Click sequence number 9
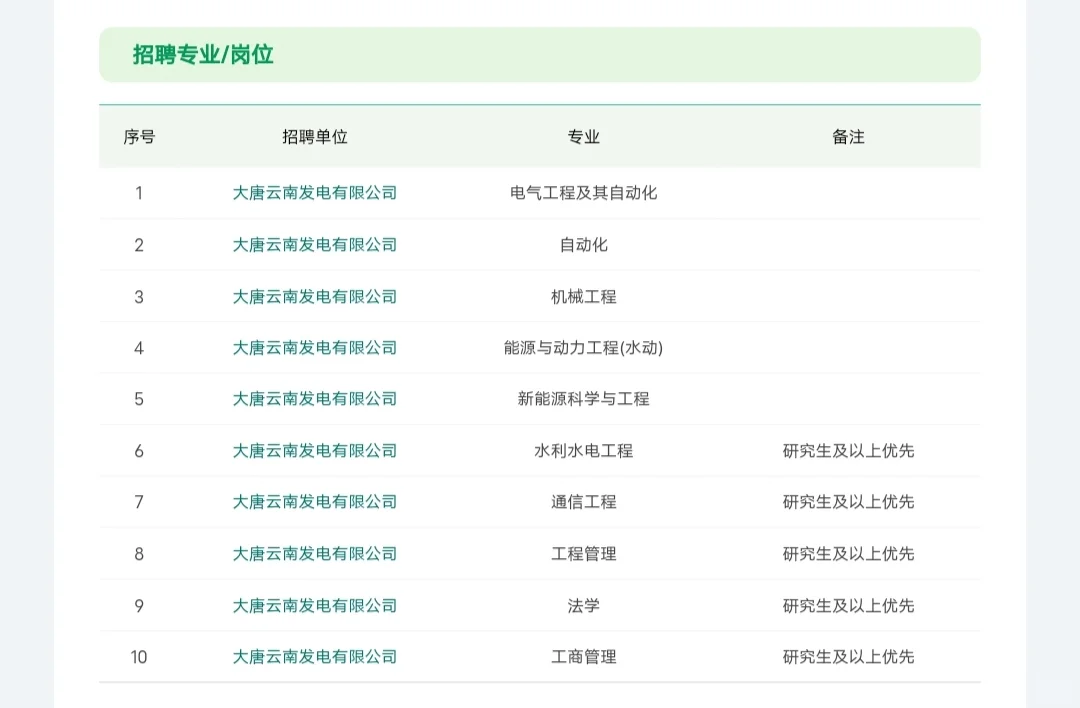 (139, 606)
